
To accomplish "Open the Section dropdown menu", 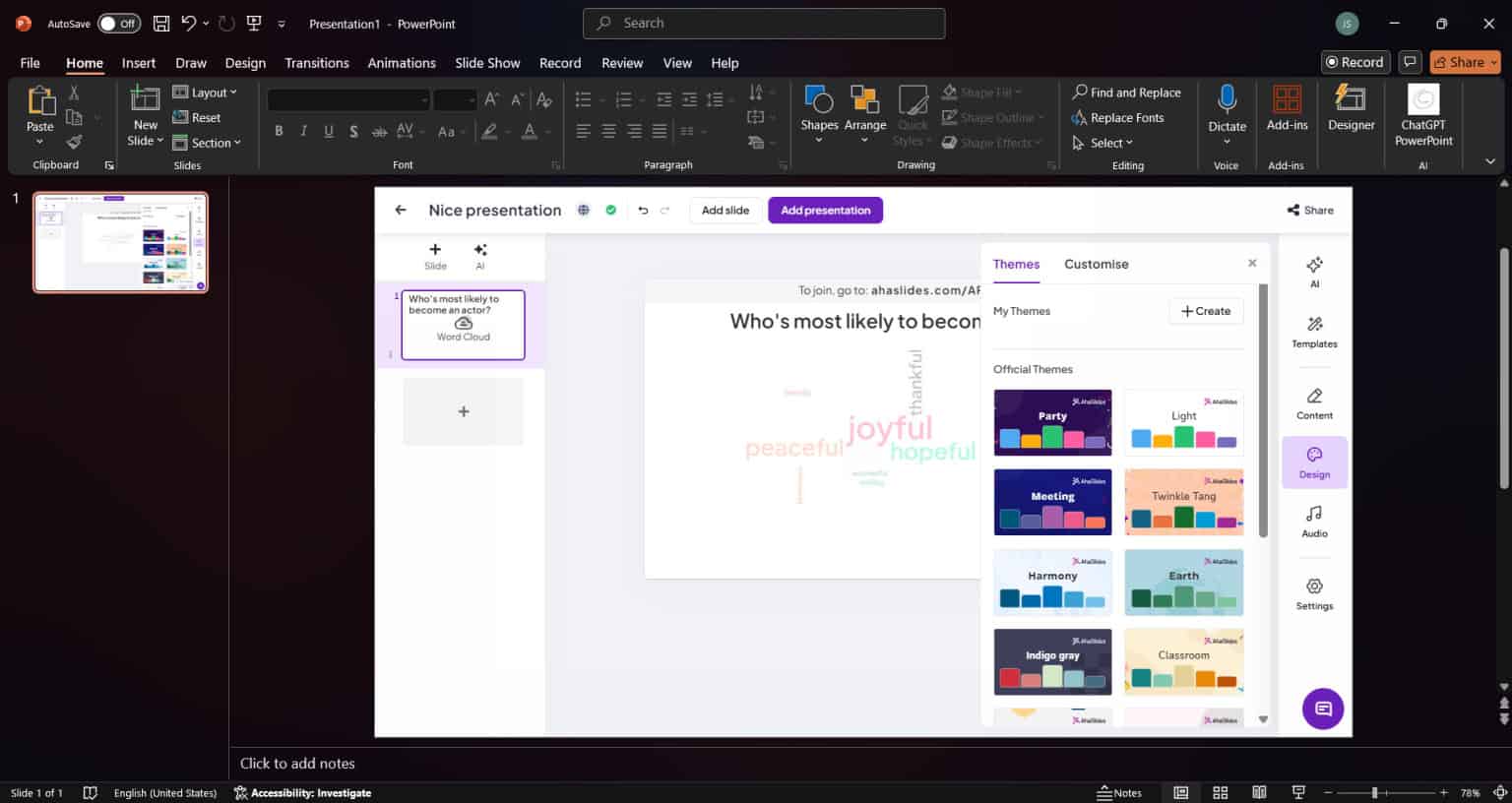I will click(207, 143).
